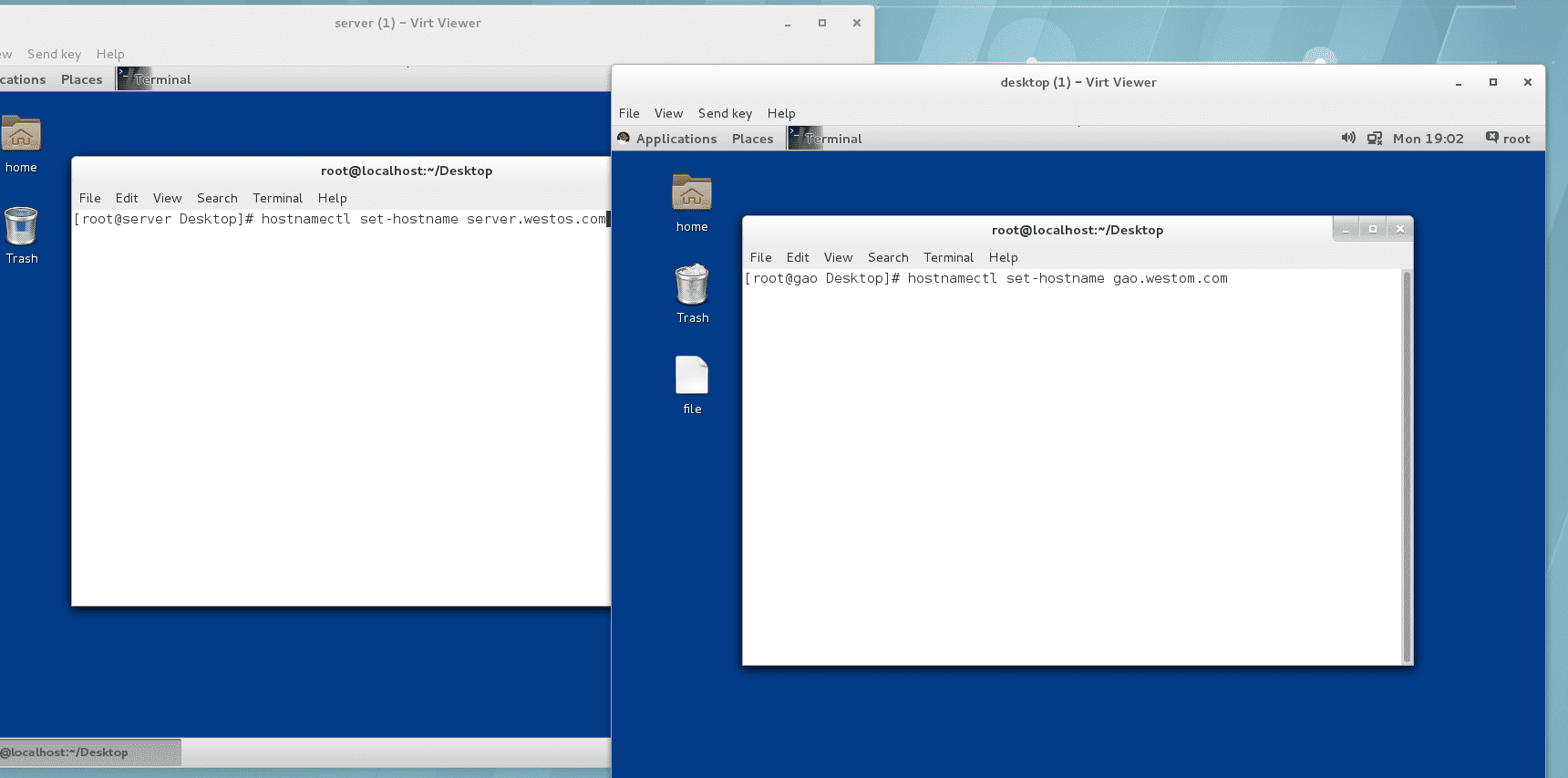Click Terminal launcher in desktop VM panel

tap(826, 139)
